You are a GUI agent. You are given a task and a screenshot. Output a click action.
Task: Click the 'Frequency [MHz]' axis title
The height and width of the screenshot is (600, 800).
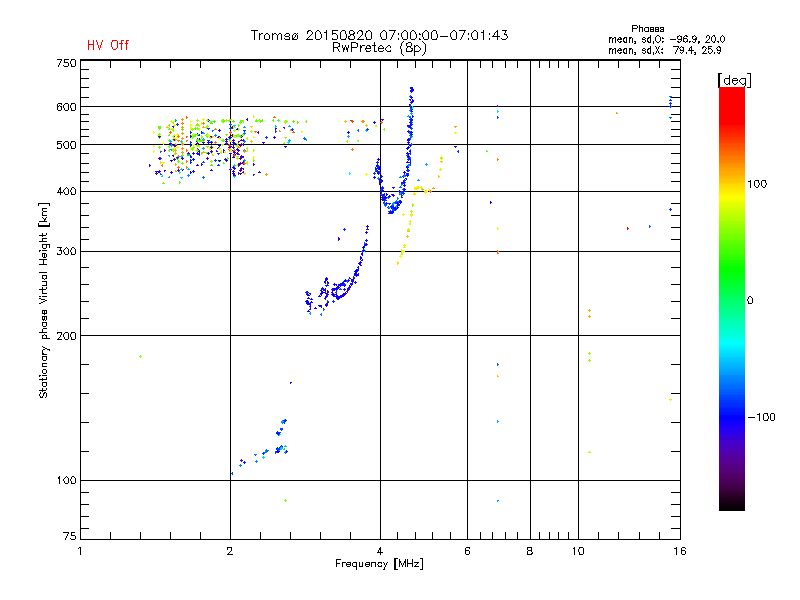[379, 564]
